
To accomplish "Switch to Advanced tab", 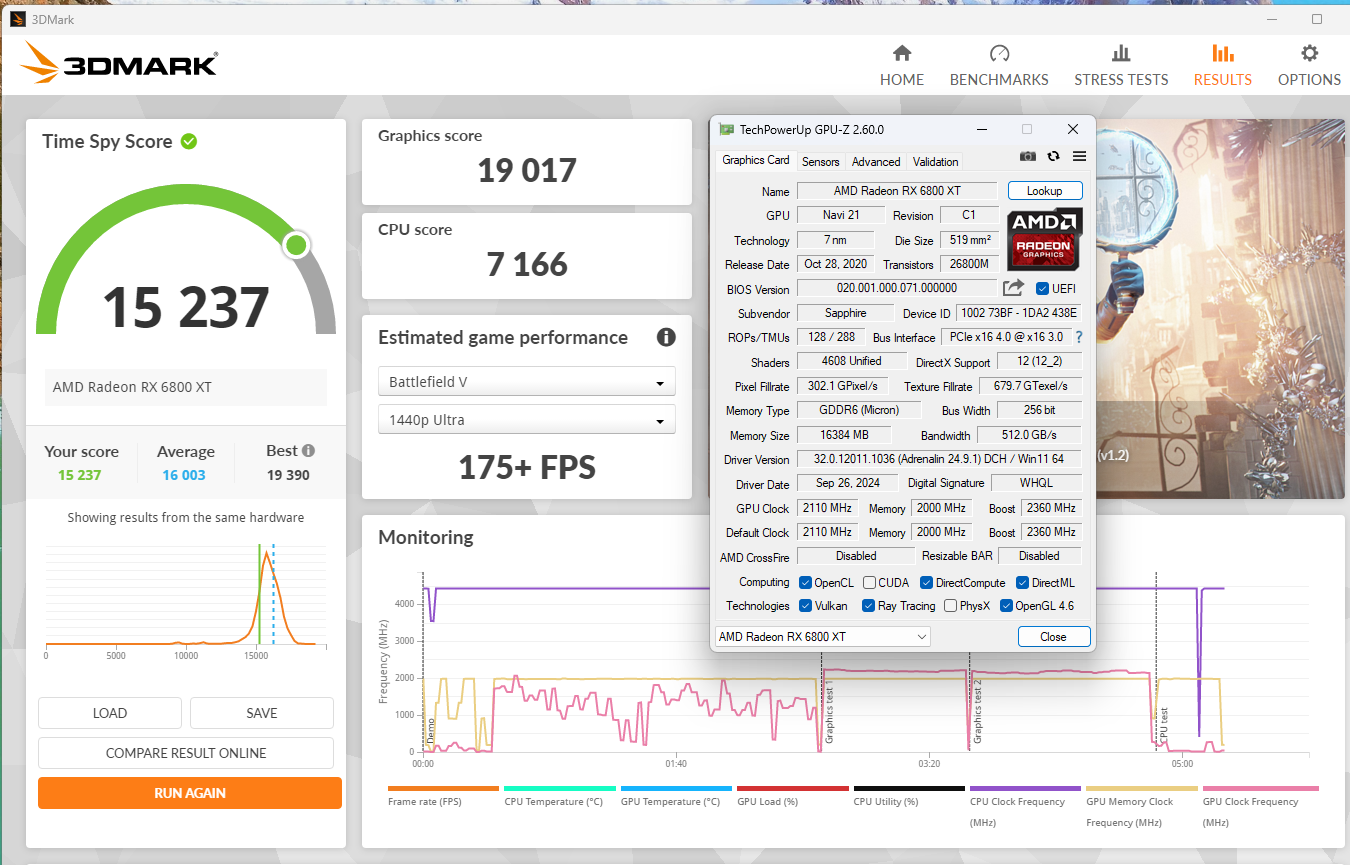I will 876,161.
